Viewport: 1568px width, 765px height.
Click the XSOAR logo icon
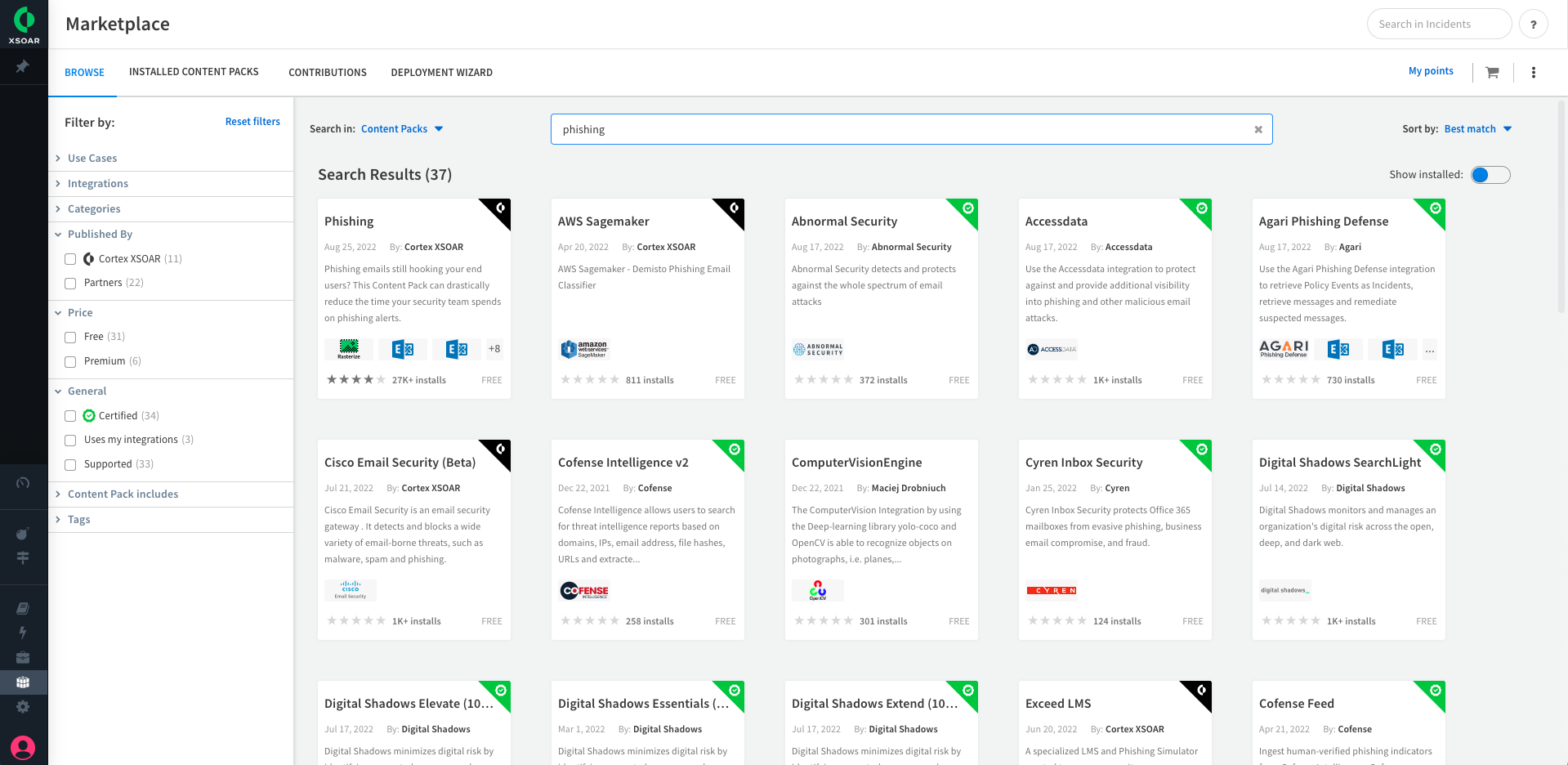point(24,25)
